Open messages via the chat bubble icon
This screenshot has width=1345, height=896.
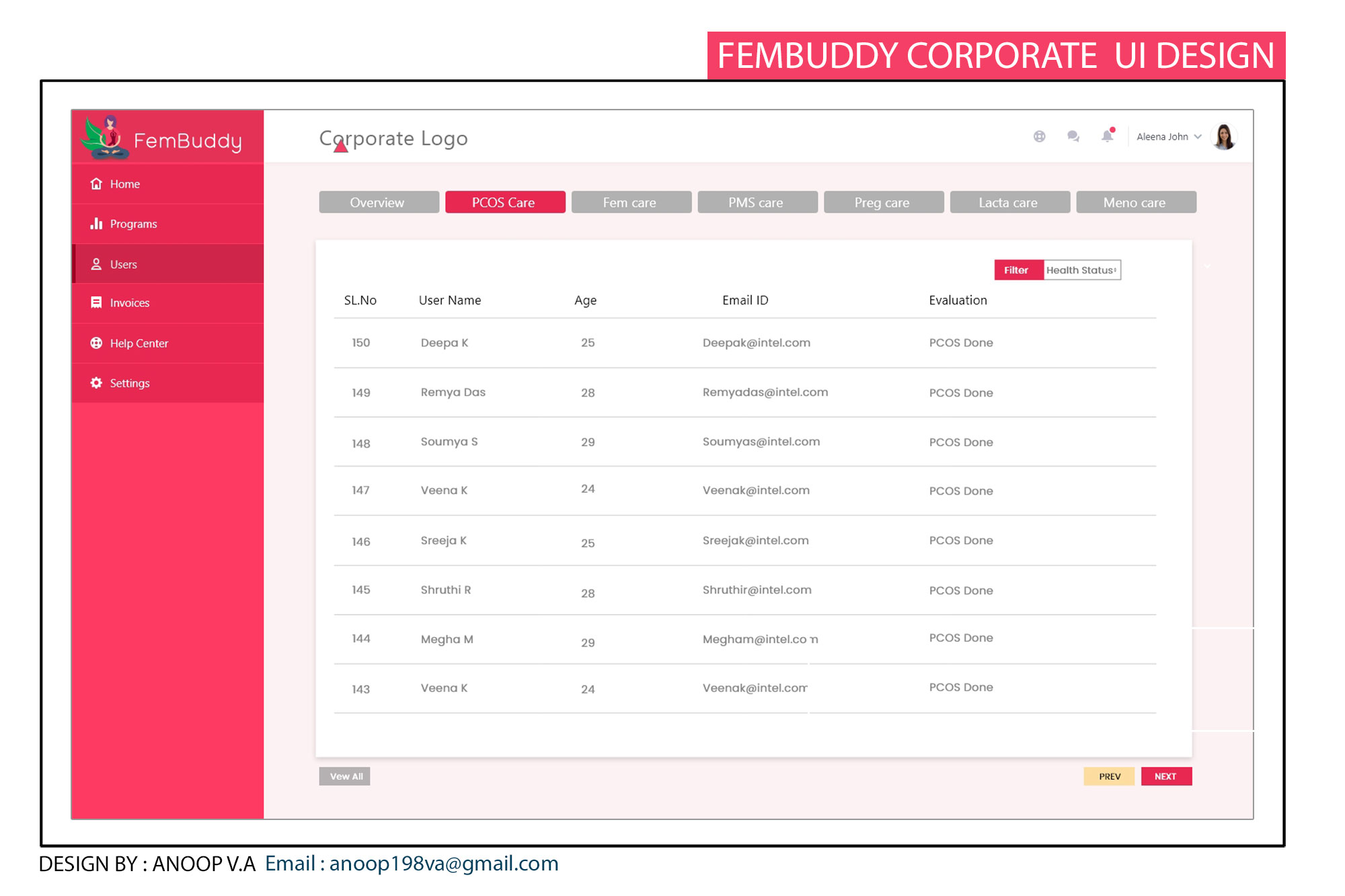1073,136
